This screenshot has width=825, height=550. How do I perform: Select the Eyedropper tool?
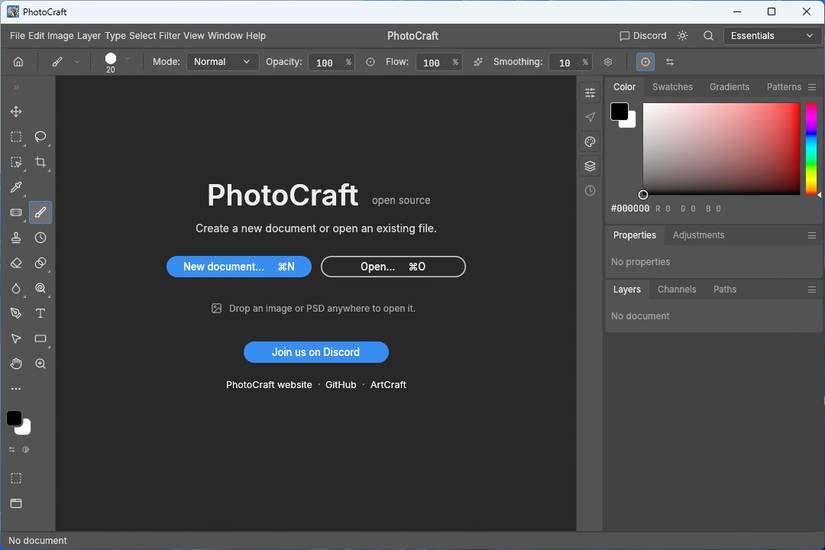coord(16,187)
